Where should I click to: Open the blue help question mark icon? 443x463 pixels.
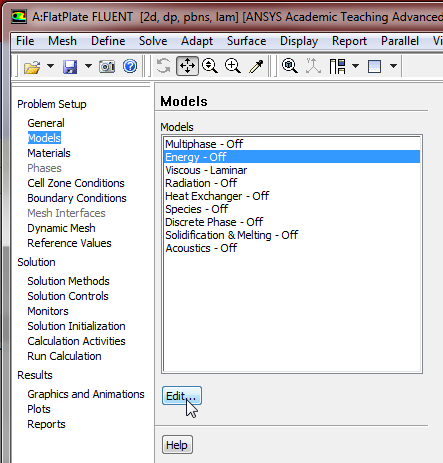pos(130,66)
